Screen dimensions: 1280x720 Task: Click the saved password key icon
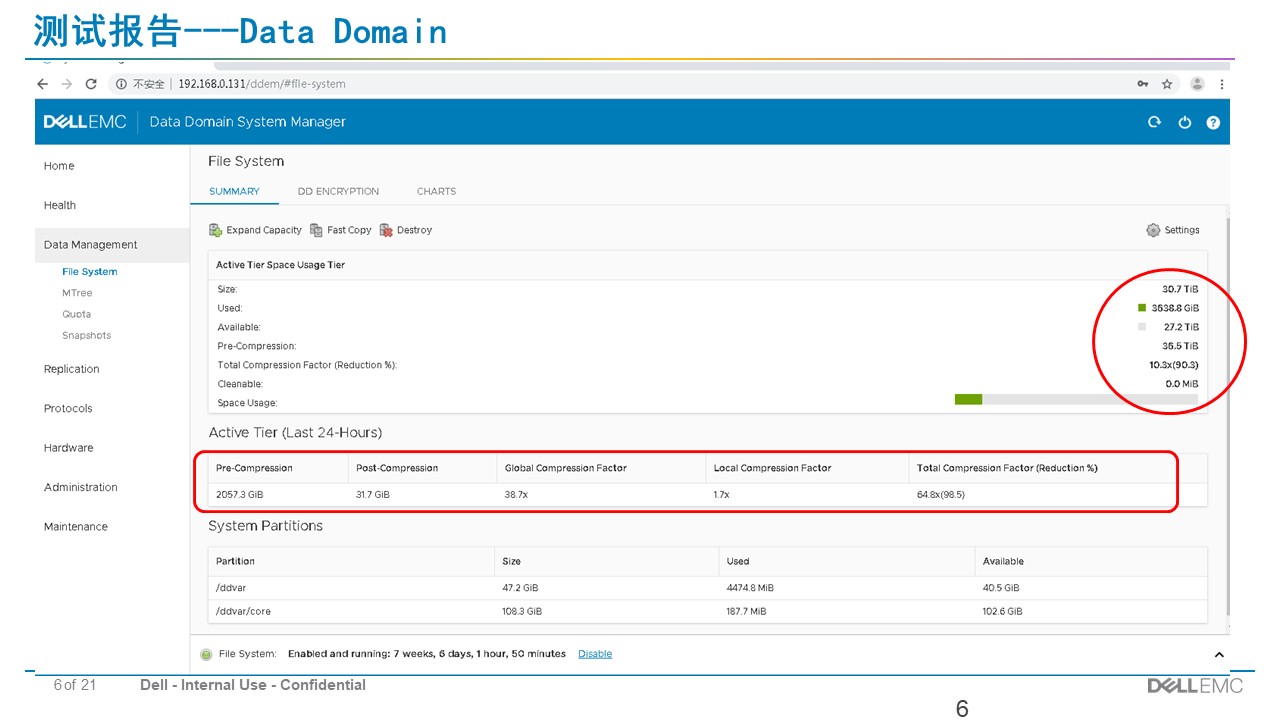click(1143, 84)
